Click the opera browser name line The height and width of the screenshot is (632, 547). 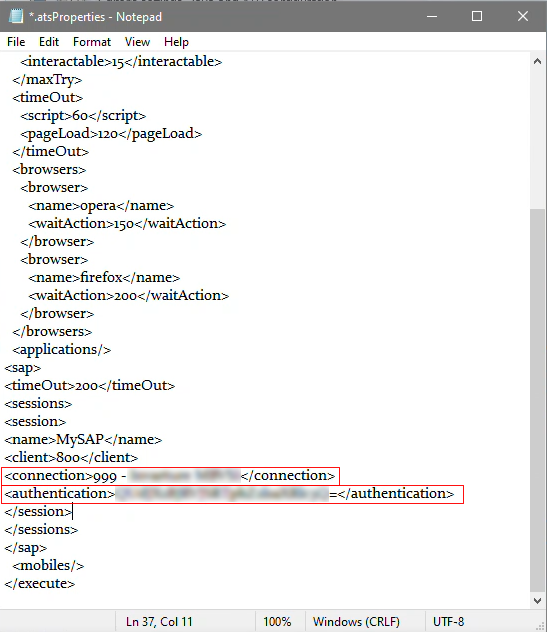point(101,206)
